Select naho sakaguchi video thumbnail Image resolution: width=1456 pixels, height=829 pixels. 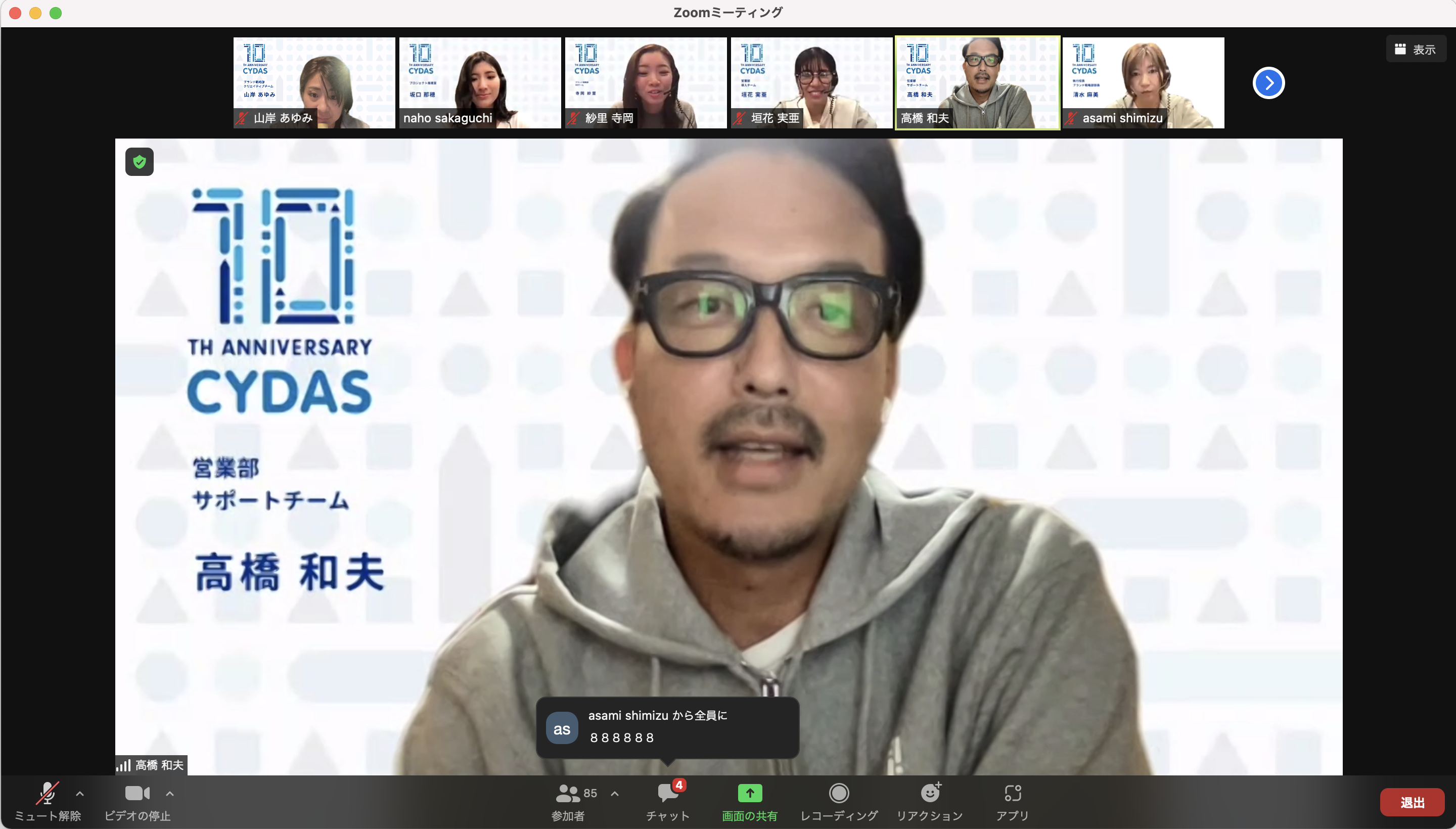[x=480, y=83]
